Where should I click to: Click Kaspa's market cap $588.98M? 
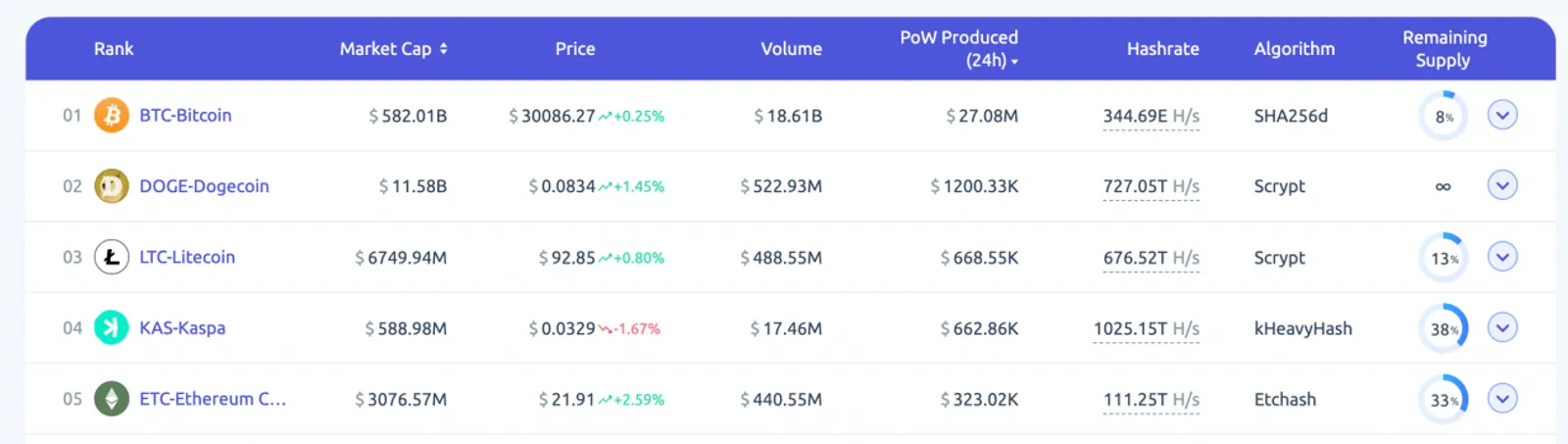406,329
